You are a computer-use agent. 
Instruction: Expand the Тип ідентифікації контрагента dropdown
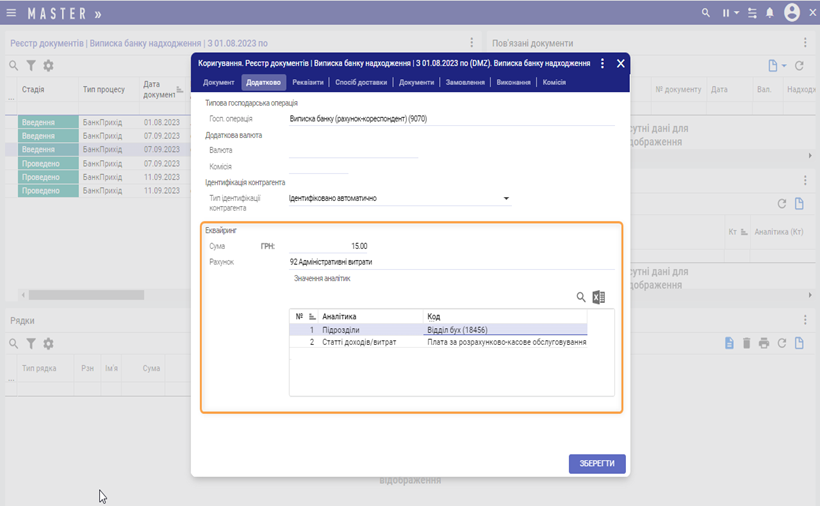click(x=506, y=199)
